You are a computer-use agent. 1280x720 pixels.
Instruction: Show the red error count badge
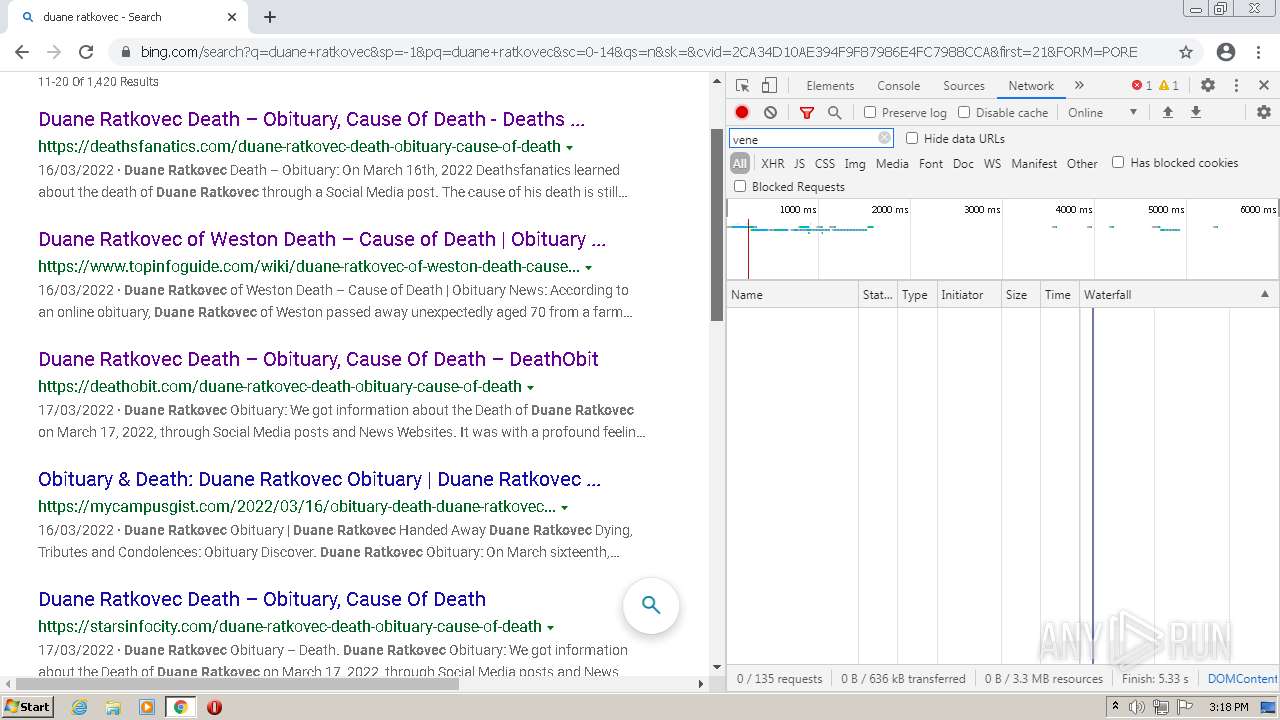pyautogui.click(x=1141, y=86)
